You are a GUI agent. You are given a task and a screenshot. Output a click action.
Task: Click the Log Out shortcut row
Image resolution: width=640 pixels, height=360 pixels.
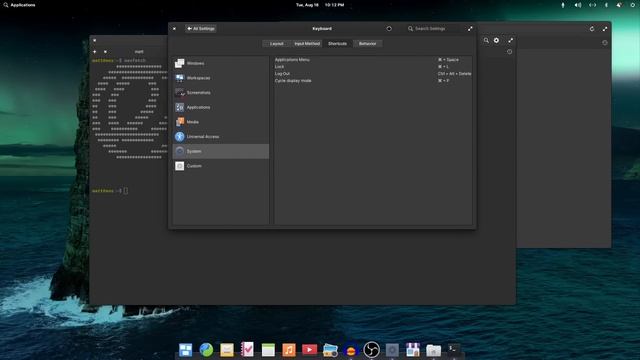(x=373, y=73)
